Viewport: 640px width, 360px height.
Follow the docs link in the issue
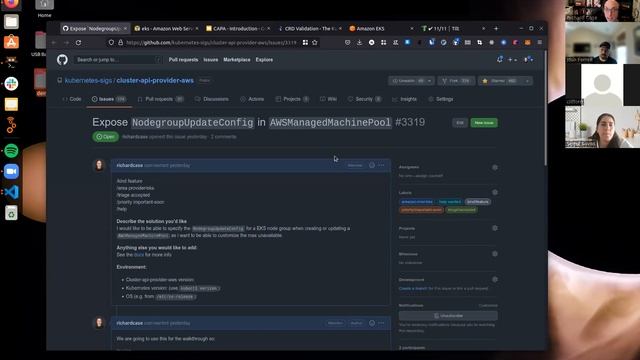139,255
